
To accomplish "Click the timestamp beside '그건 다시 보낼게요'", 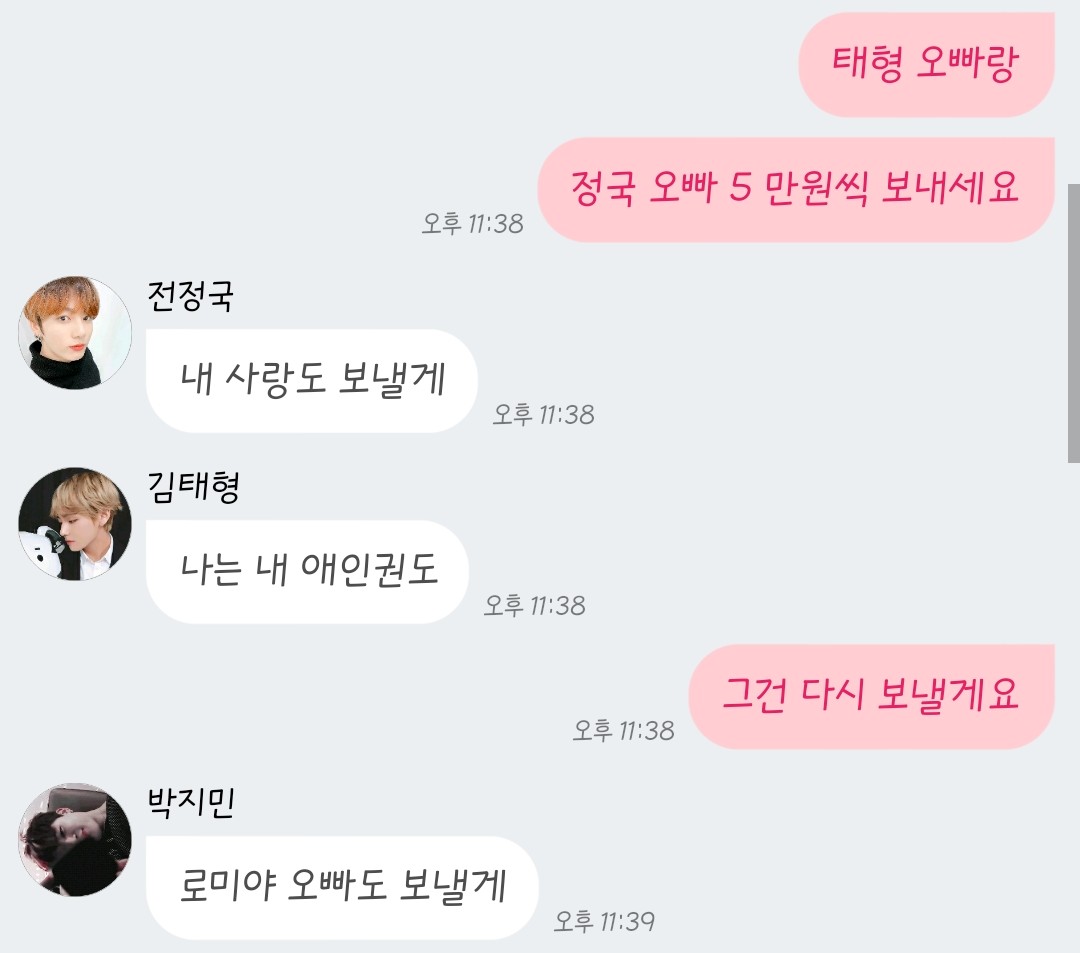I will (x=623, y=731).
